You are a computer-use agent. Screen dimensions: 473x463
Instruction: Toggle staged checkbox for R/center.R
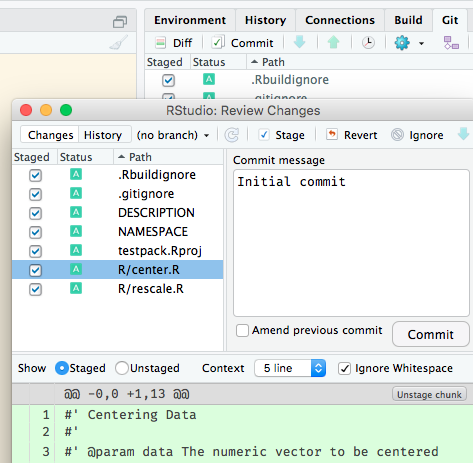35,270
